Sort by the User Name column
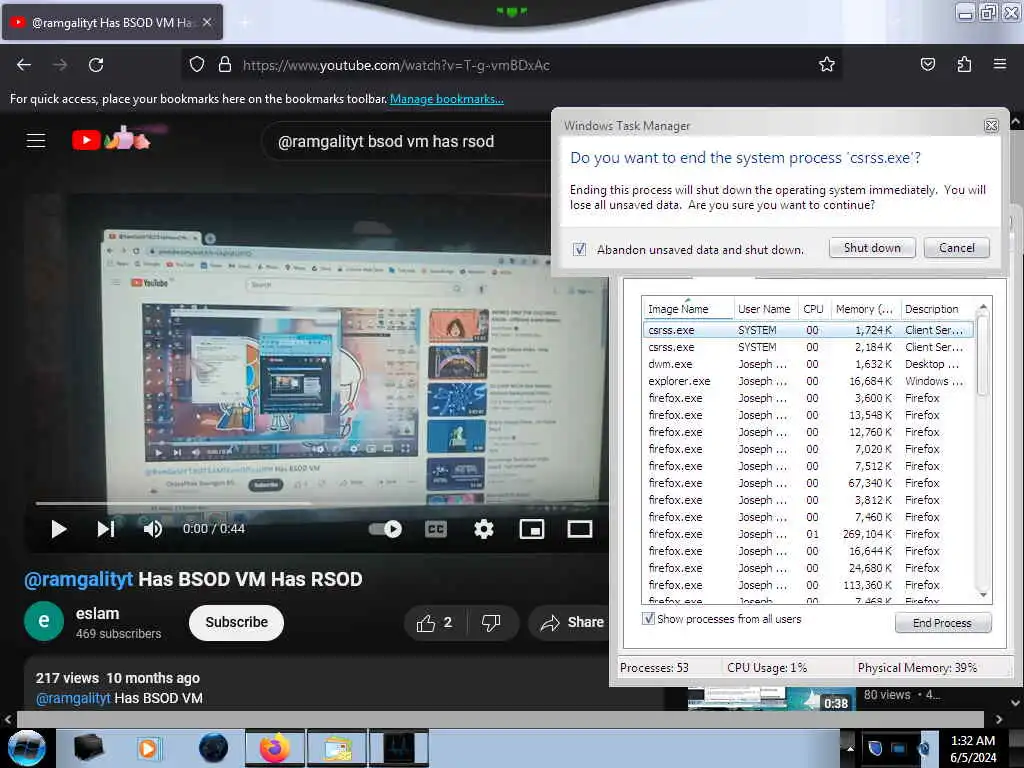 click(764, 309)
